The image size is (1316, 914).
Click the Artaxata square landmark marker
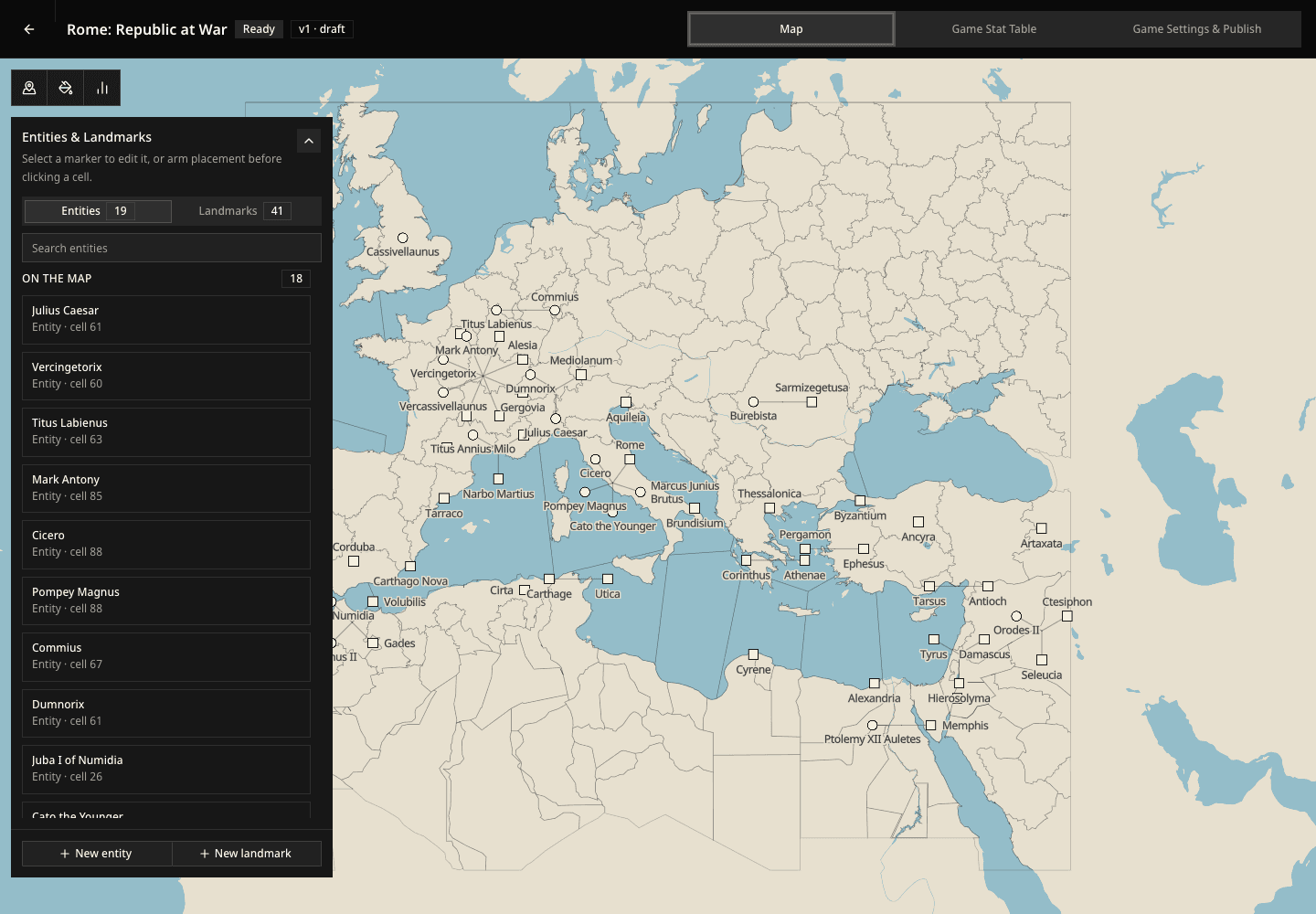click(x=1041, y=528)
